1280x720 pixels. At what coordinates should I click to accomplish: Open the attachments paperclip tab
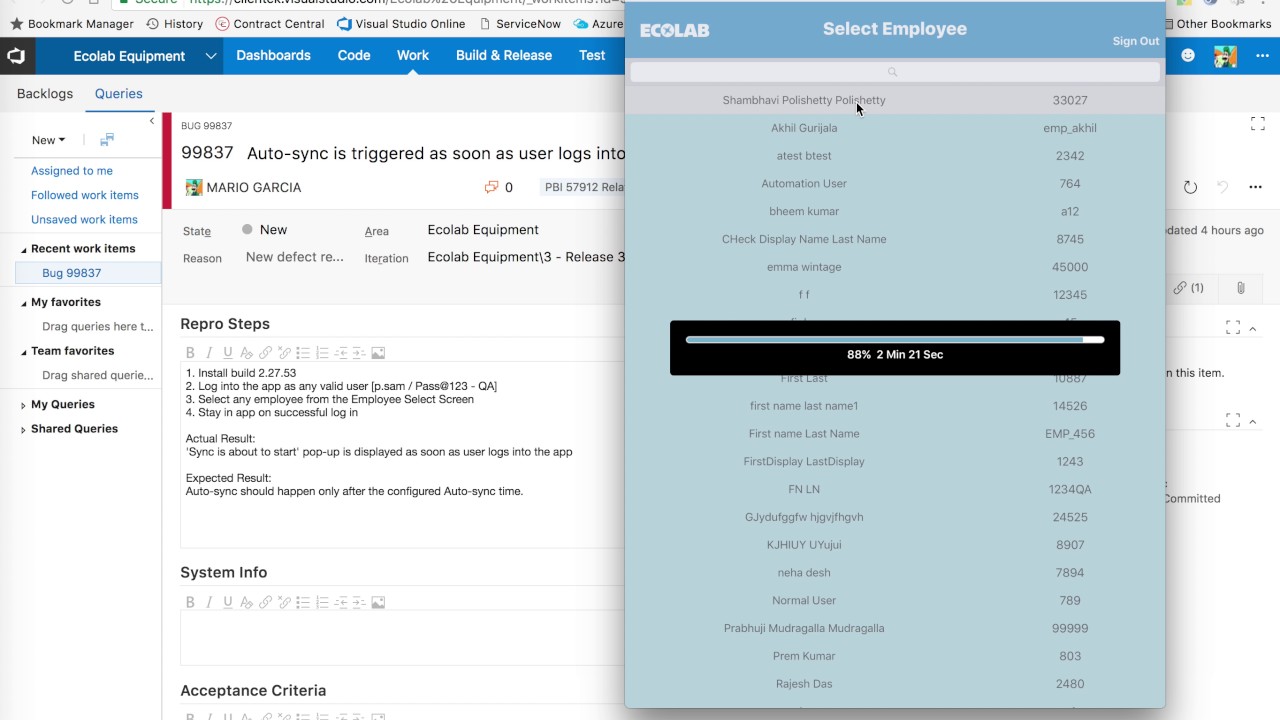(1240, 288)
